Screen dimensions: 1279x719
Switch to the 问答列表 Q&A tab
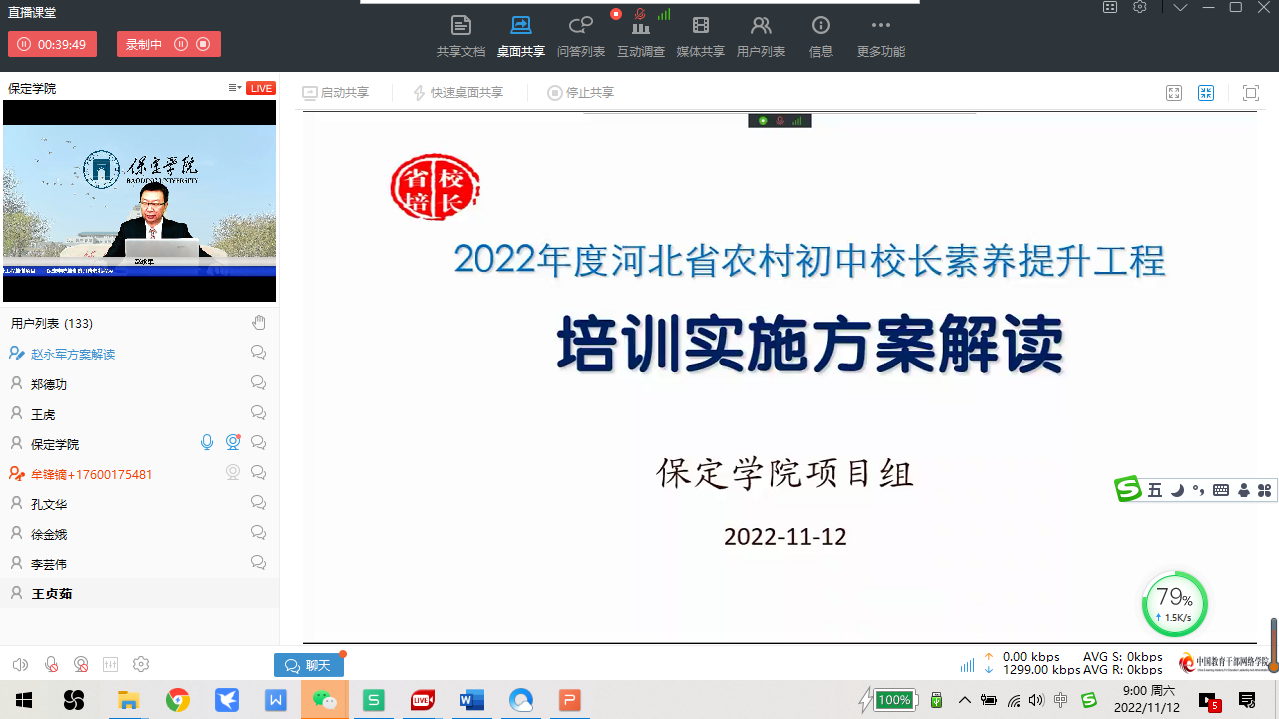point(580,36)
